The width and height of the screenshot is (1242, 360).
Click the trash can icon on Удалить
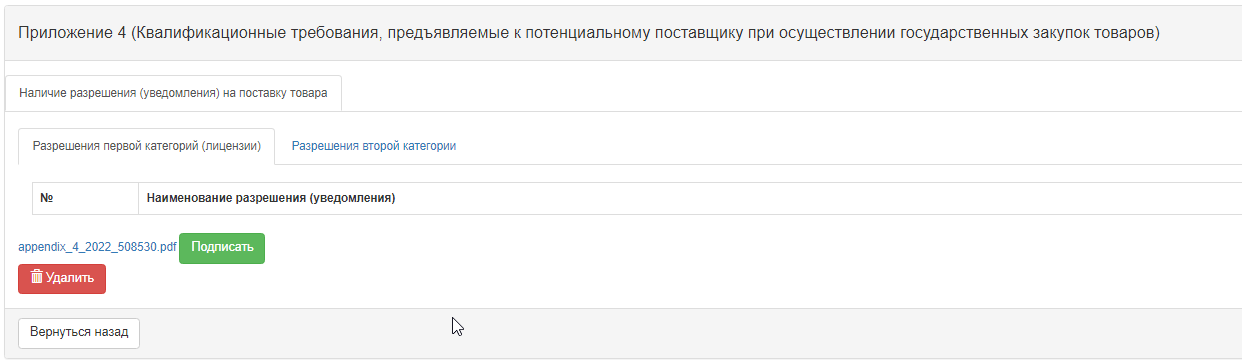tap(36, 278)
